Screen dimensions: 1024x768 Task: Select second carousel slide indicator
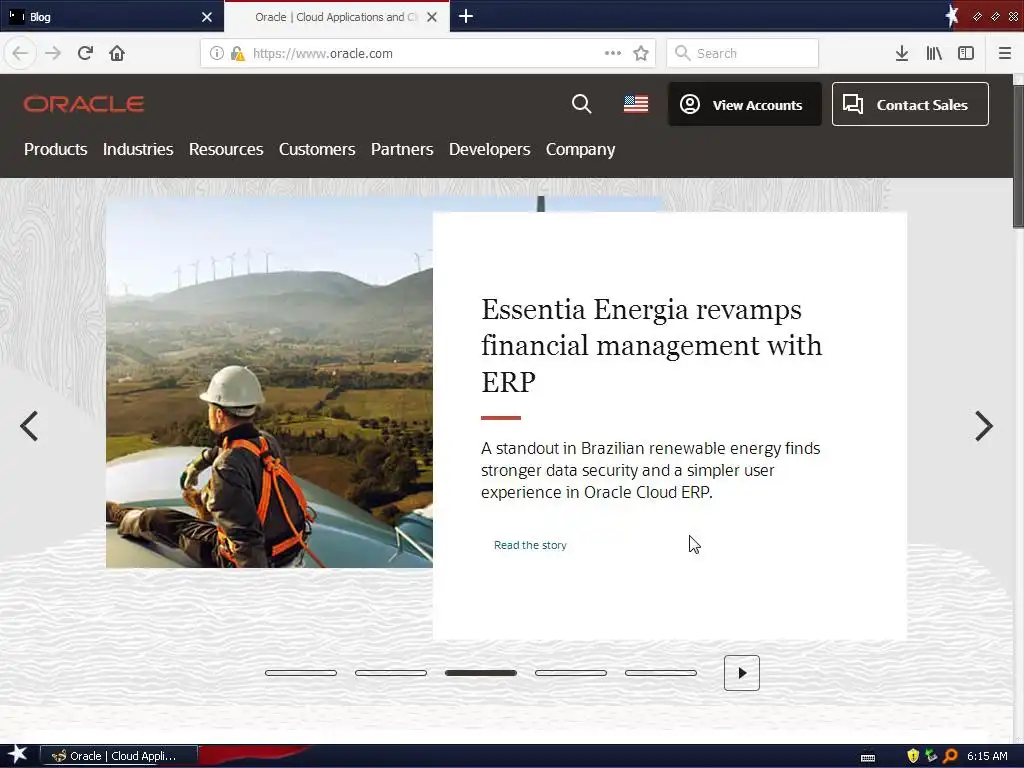(391, 673)
